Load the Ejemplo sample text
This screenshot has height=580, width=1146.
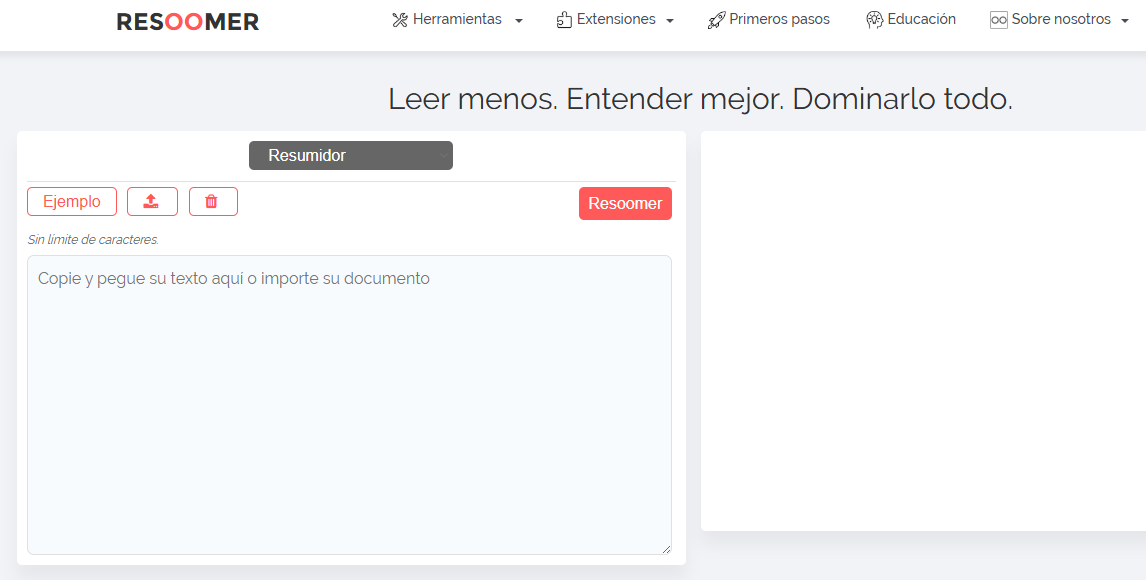point(72,202)
